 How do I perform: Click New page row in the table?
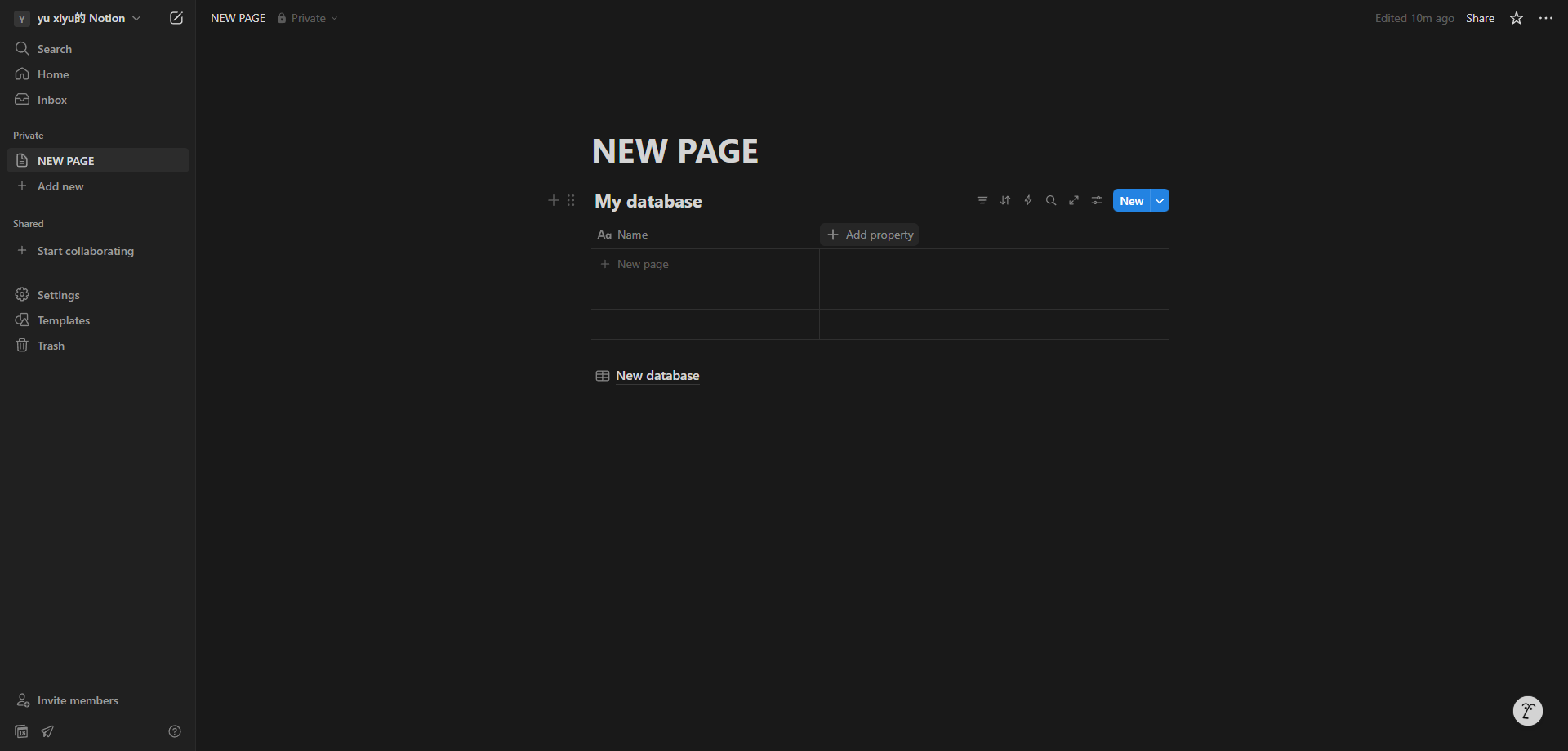(x=705, y=264)
